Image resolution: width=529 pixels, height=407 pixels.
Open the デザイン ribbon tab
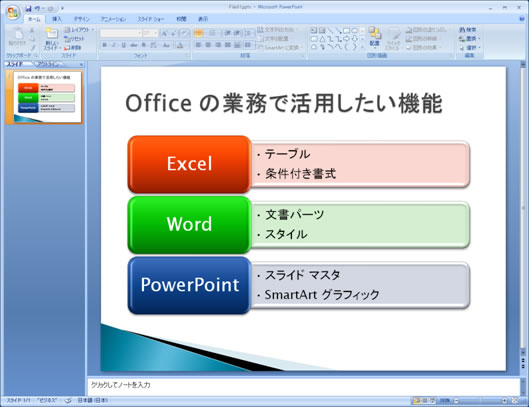click(81, 19)
